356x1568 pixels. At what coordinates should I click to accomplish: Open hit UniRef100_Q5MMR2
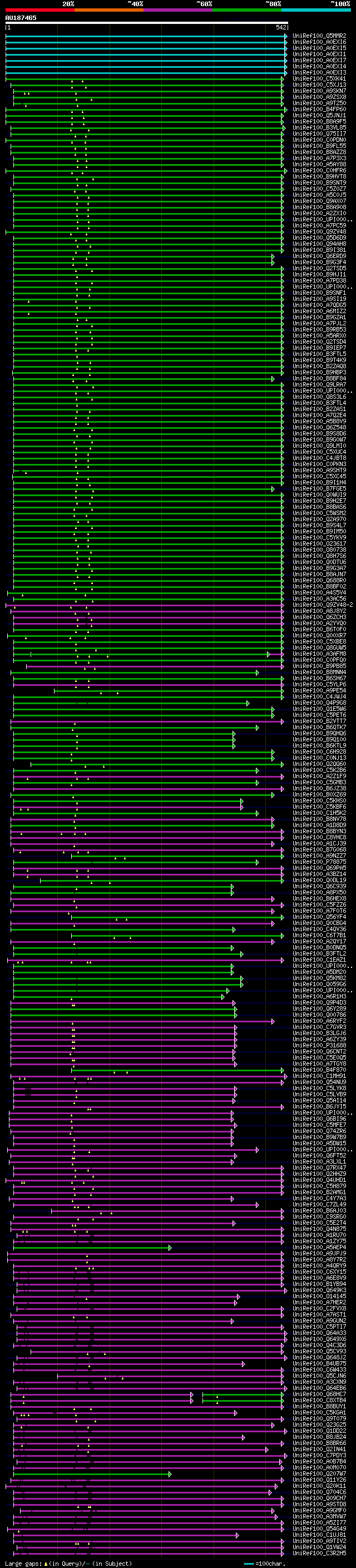coord(319,36)
